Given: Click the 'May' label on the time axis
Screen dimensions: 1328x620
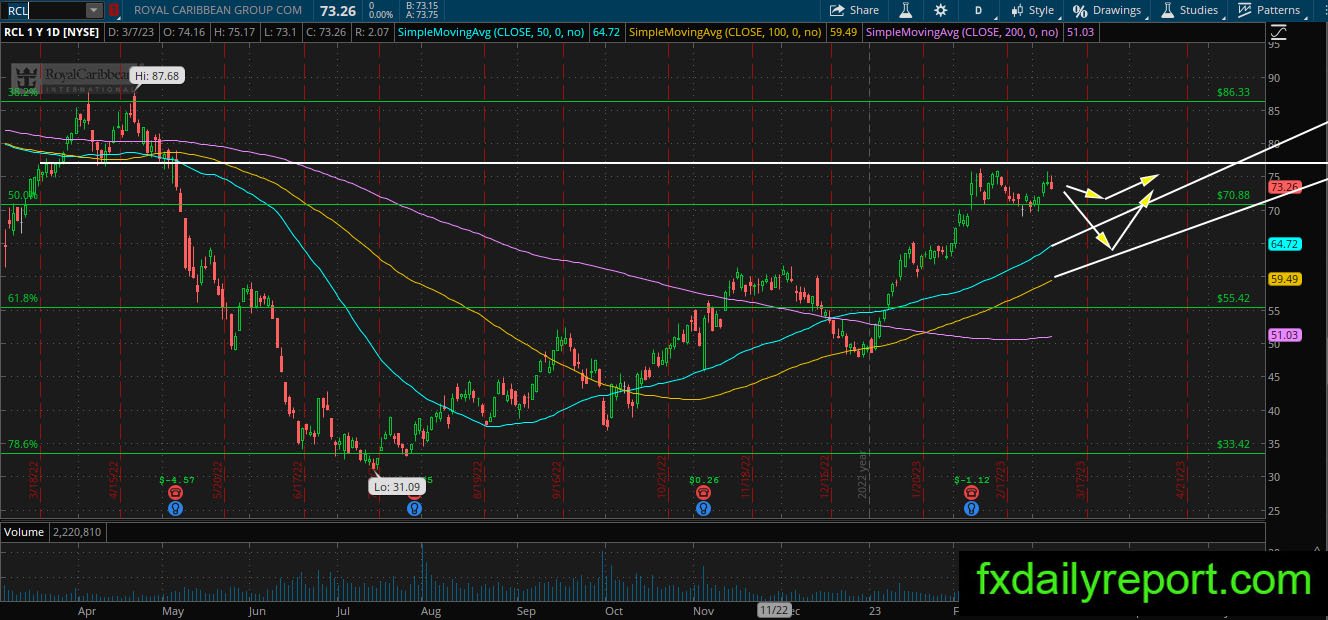Looking at the screenshot, I should pos(173,610).
